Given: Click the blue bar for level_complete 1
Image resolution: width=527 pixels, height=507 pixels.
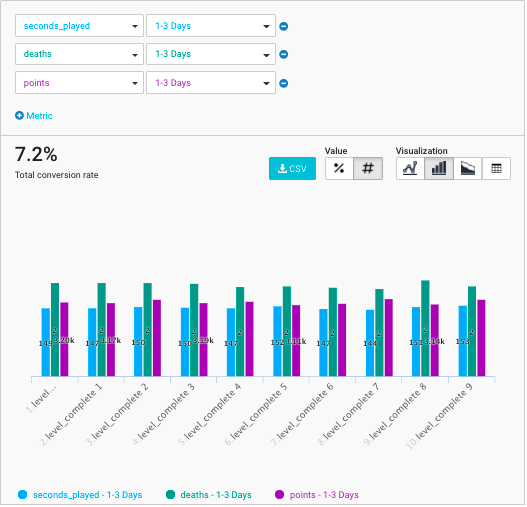Looking at the screenshot, I should (x=92, y=343).
